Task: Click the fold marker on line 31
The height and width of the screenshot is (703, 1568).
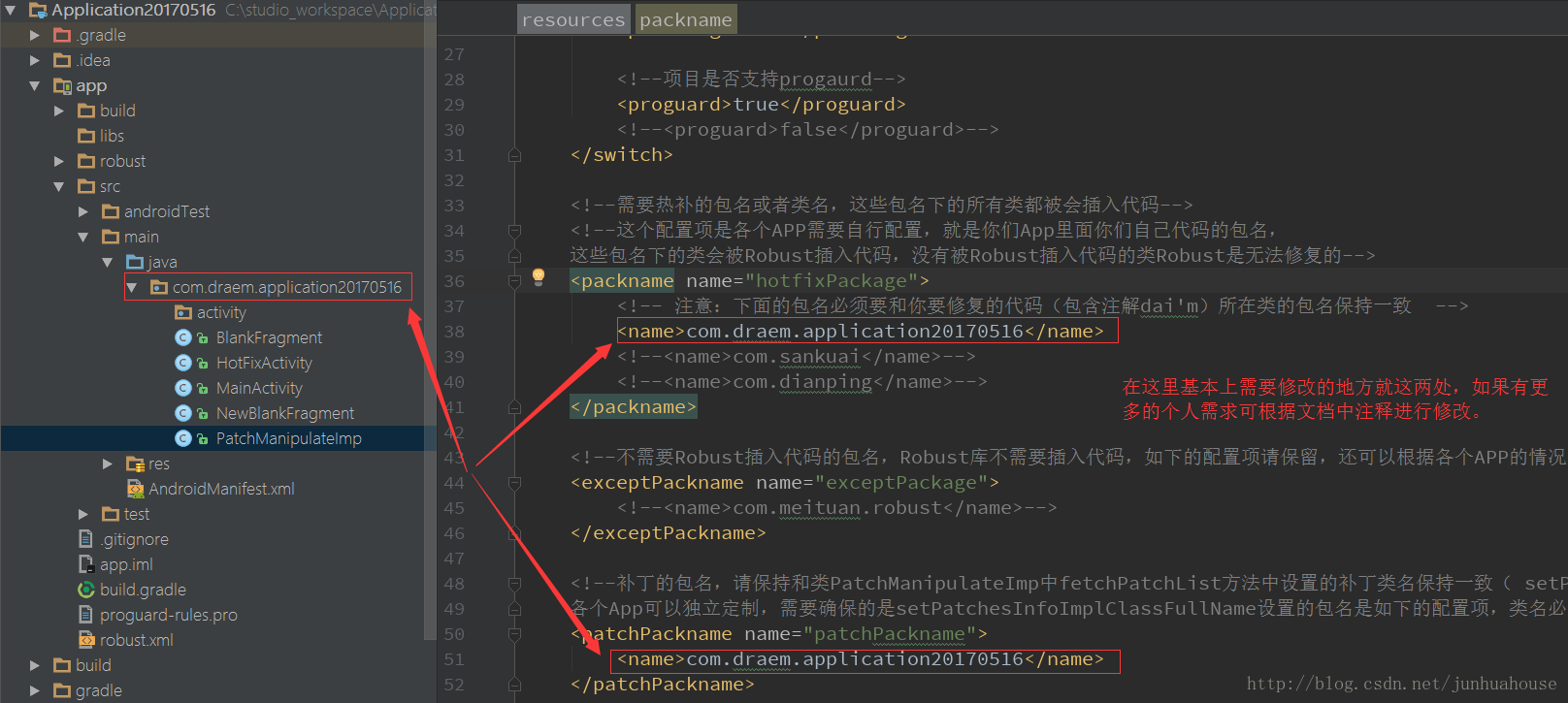Action: click(x=514, y=155)
